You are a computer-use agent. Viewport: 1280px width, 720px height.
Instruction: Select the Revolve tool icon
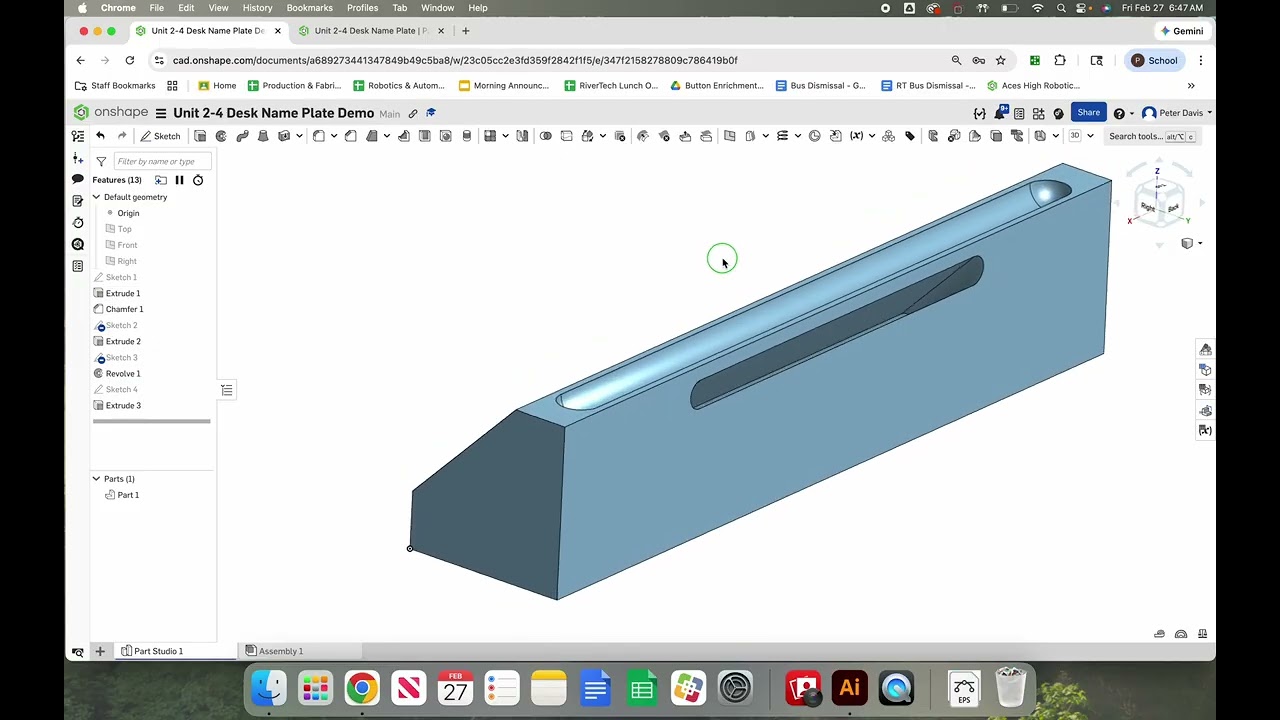(221, 136)
